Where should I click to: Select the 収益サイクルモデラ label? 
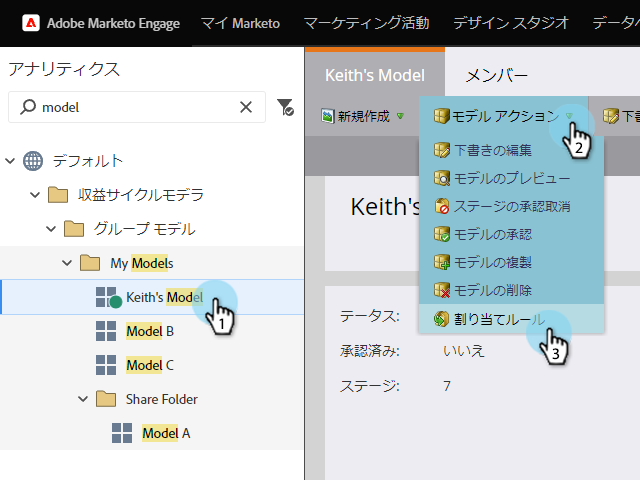click(140, 195)
